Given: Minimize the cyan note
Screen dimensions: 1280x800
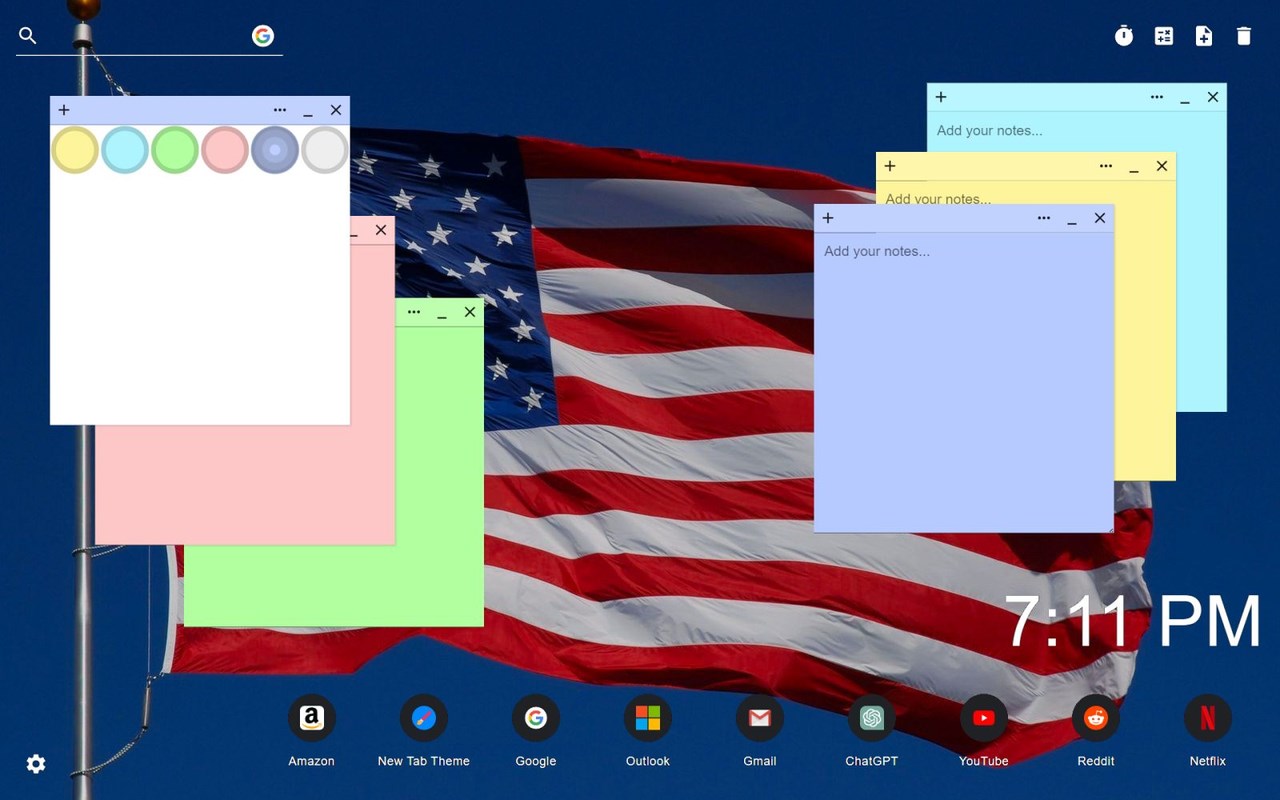Looking at the screenshot, I should click(x=1185, y=98).
